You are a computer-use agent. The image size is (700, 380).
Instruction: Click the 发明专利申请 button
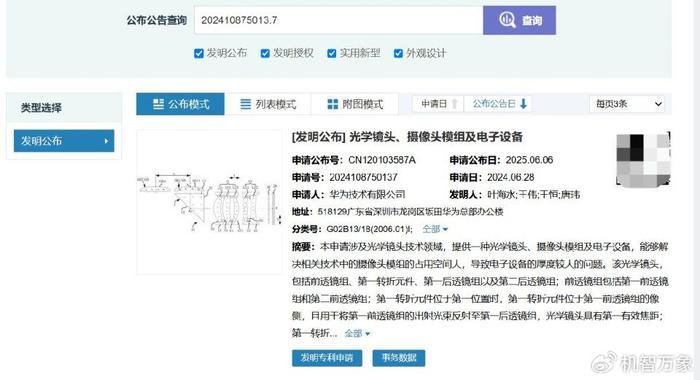tap(327, 358)
